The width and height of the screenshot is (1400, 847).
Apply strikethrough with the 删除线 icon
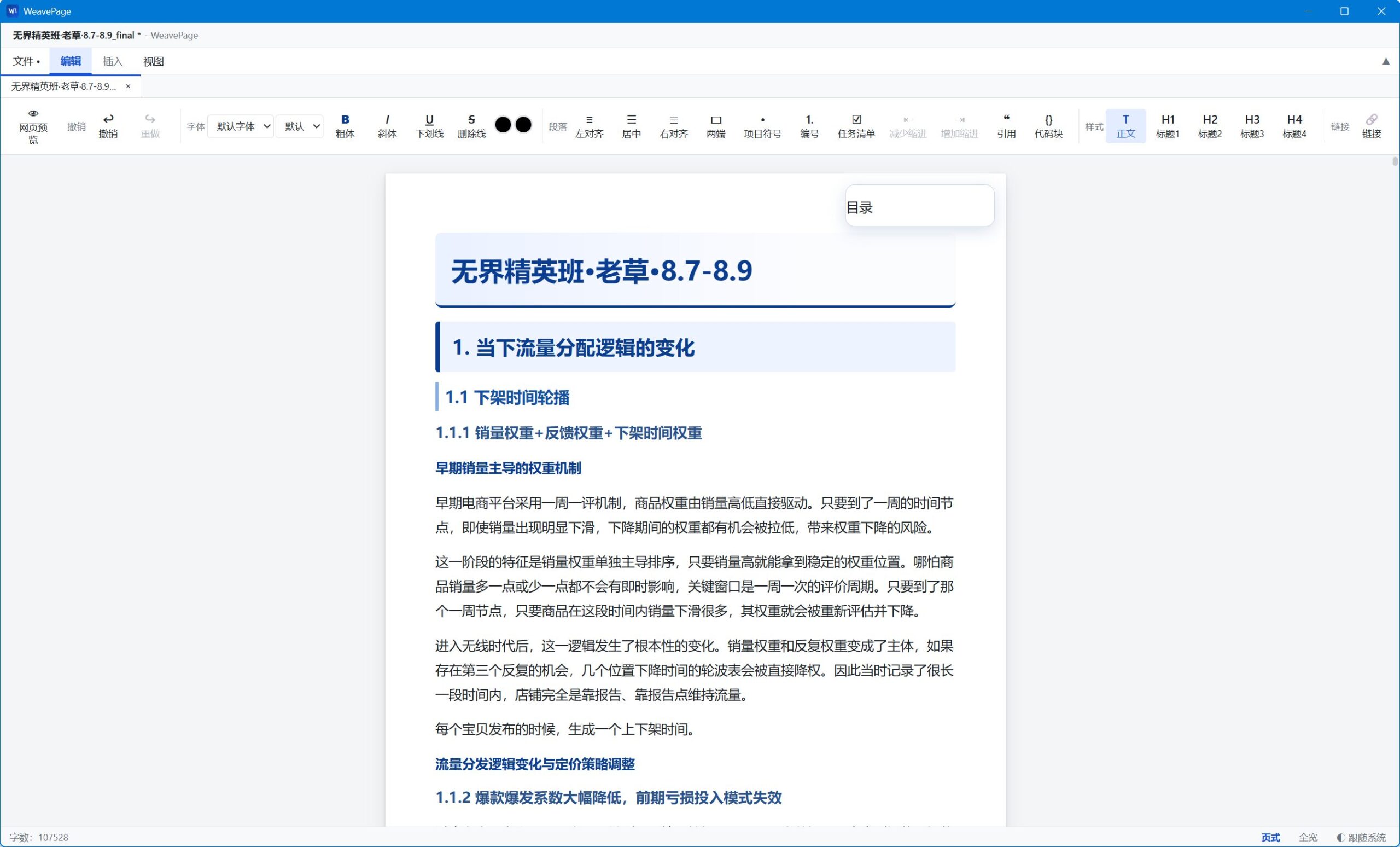tap(471, 126)
